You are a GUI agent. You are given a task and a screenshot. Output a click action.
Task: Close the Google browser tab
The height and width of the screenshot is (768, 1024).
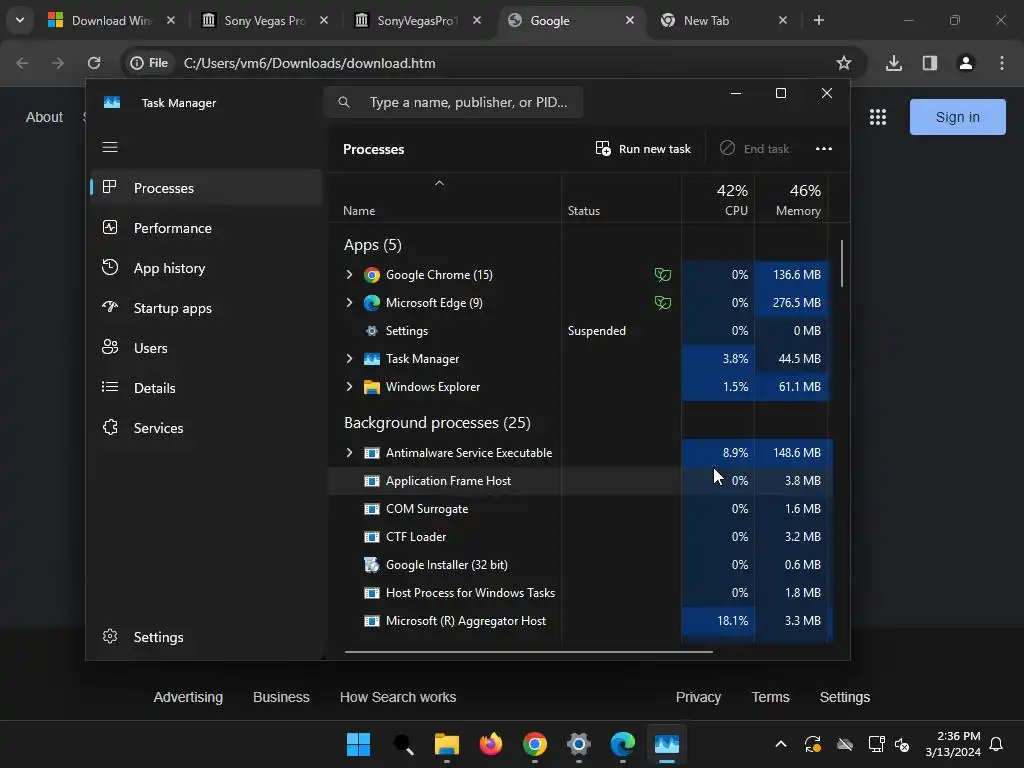coord(630,20)
